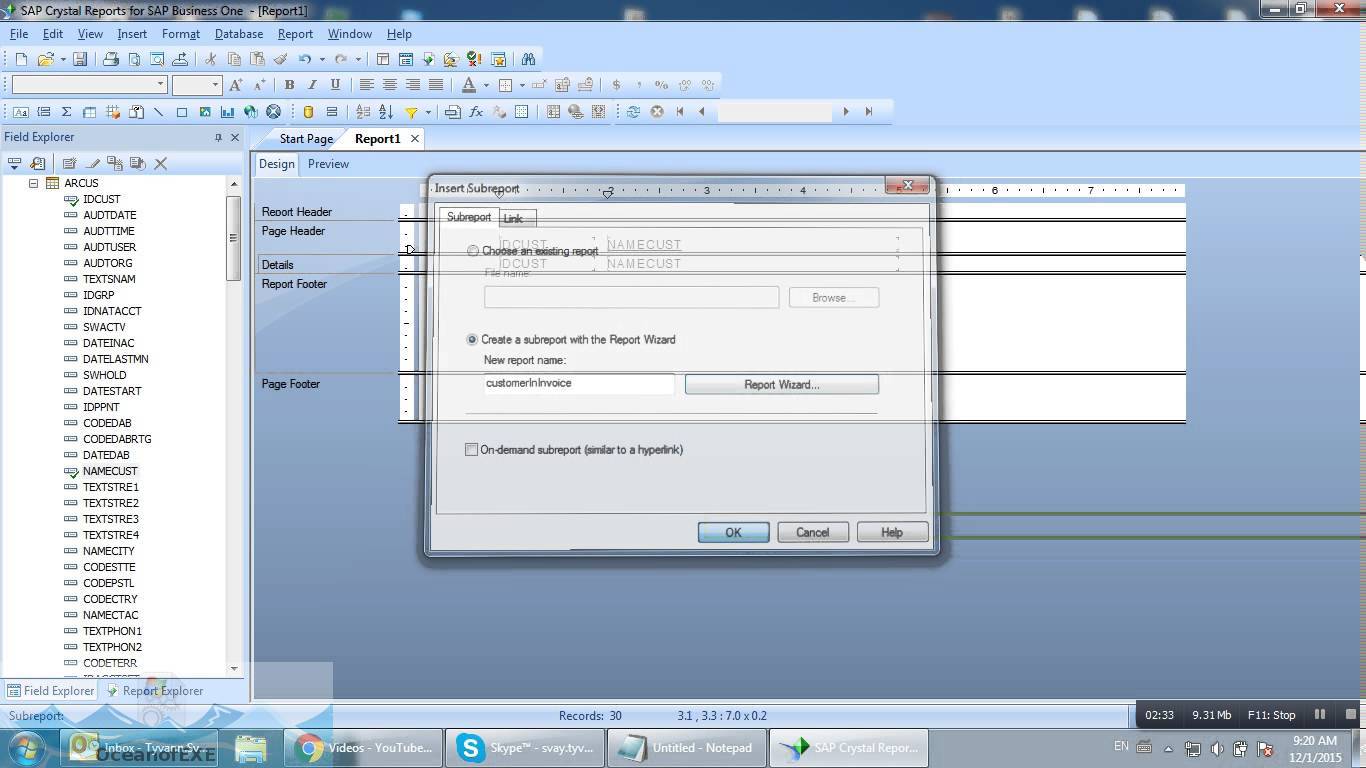This screenshot has height=768, width=1366.
Task: Select the Insert Picture tool
Action: click(205, 112)
